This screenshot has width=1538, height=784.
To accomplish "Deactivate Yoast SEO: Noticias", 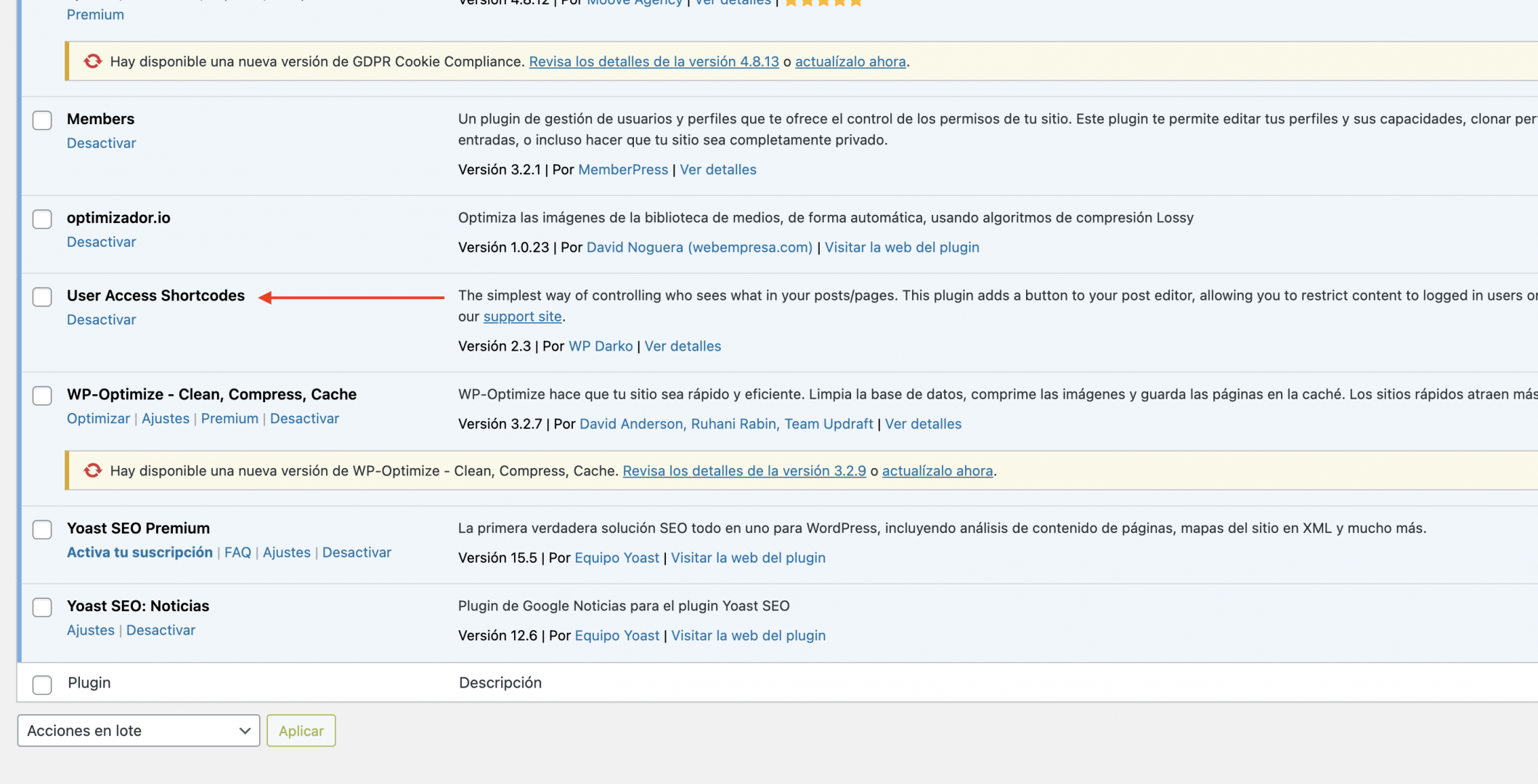I will 160,630.
